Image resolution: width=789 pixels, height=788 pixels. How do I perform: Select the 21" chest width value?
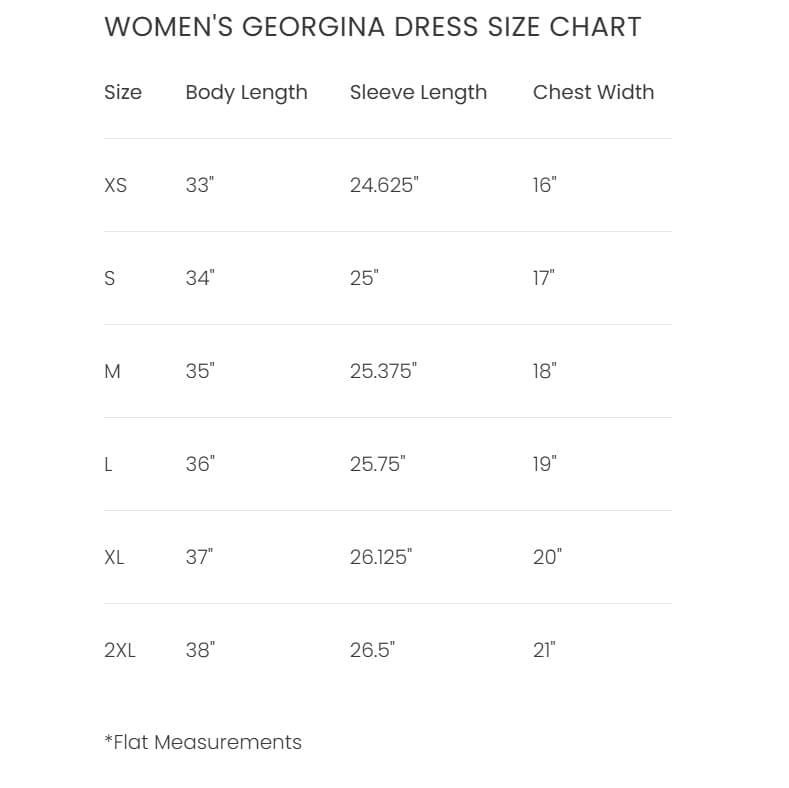[544, 650]
